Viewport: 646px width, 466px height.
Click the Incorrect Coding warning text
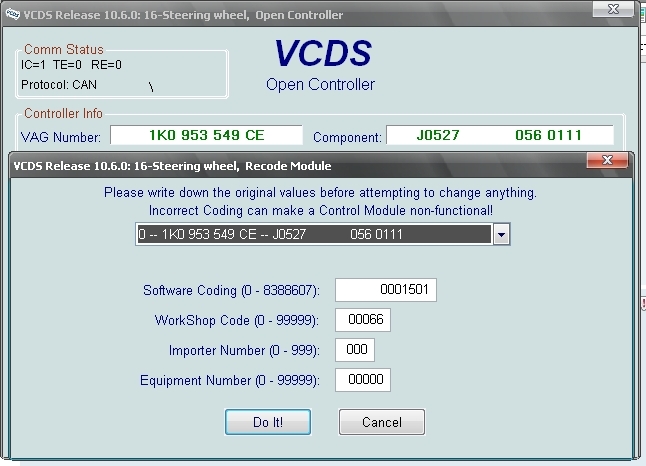[x=321, y=211]
